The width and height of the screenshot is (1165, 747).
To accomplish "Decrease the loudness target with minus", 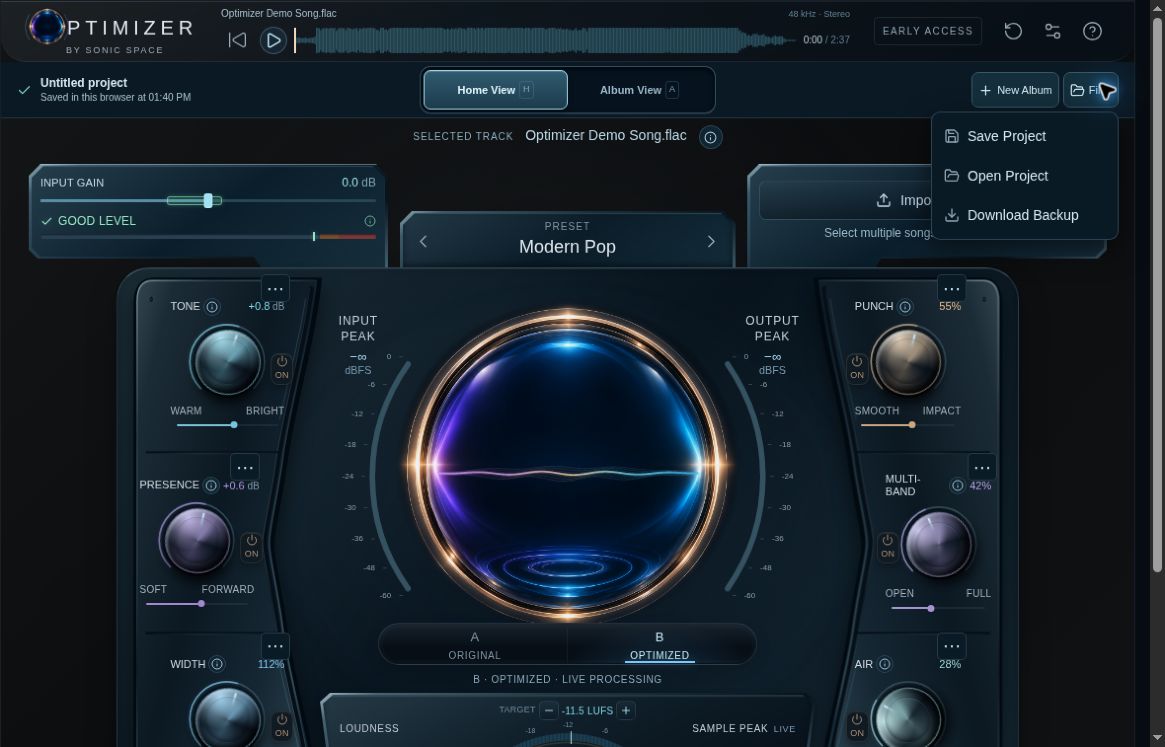I will (548, 711).
